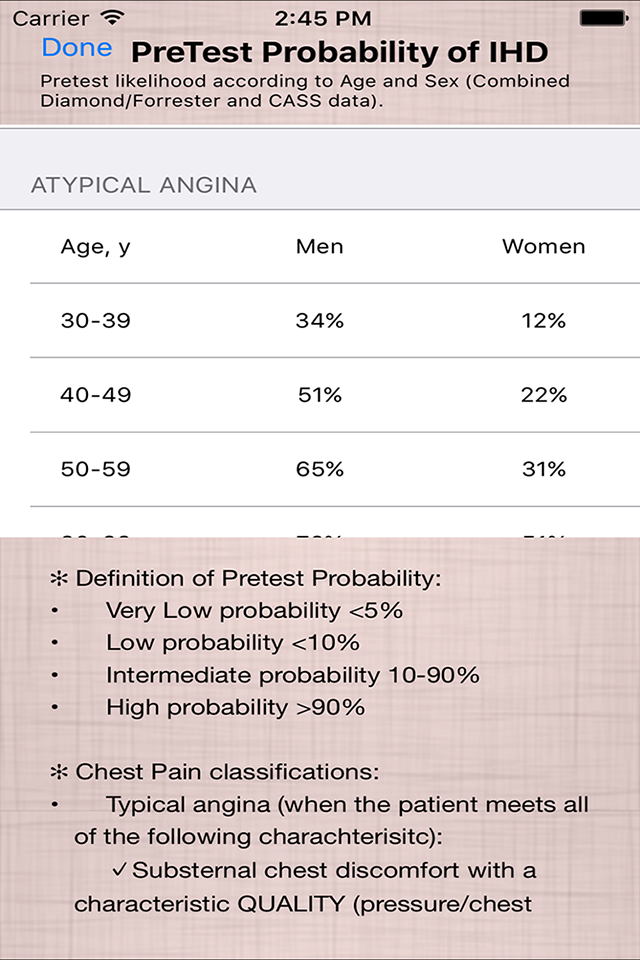Viewport: 640px width, 960px height.
Task: Tap the 51% value for men
Action: click(320, 395)
